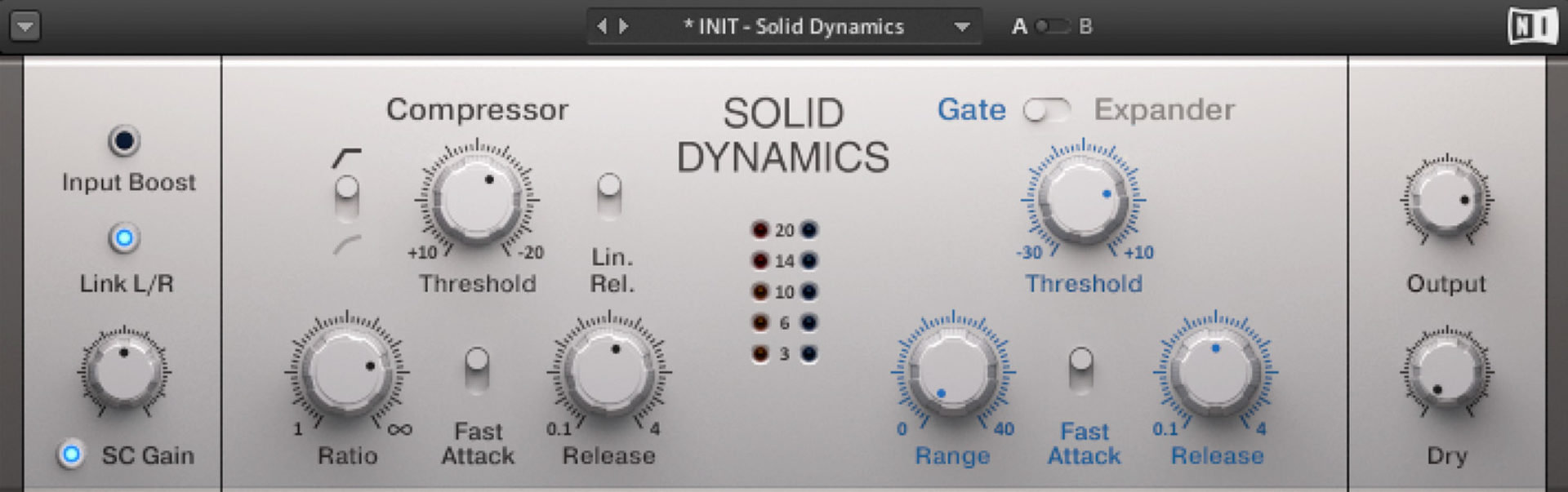The height and width of the screenshot is (492, 1568).
Task: Click the Compressor Threshold knob
Action: coord(477,199)
